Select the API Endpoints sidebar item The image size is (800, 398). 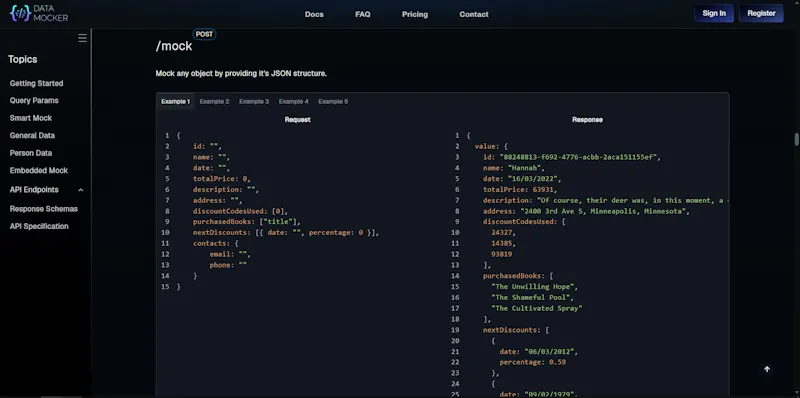[x=34, y=190]
